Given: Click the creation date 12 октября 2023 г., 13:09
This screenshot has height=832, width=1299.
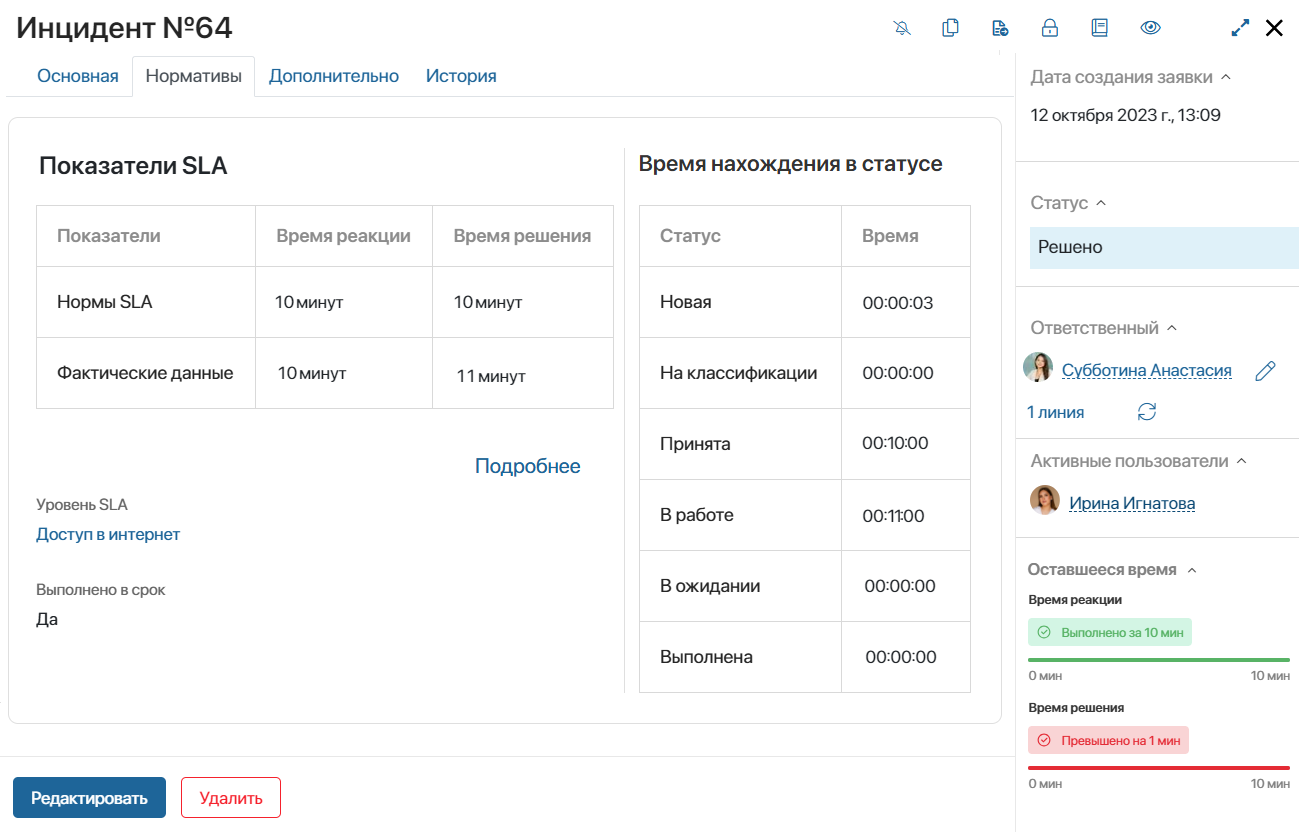Looking at the screenshot, I should pos(1126,115).
